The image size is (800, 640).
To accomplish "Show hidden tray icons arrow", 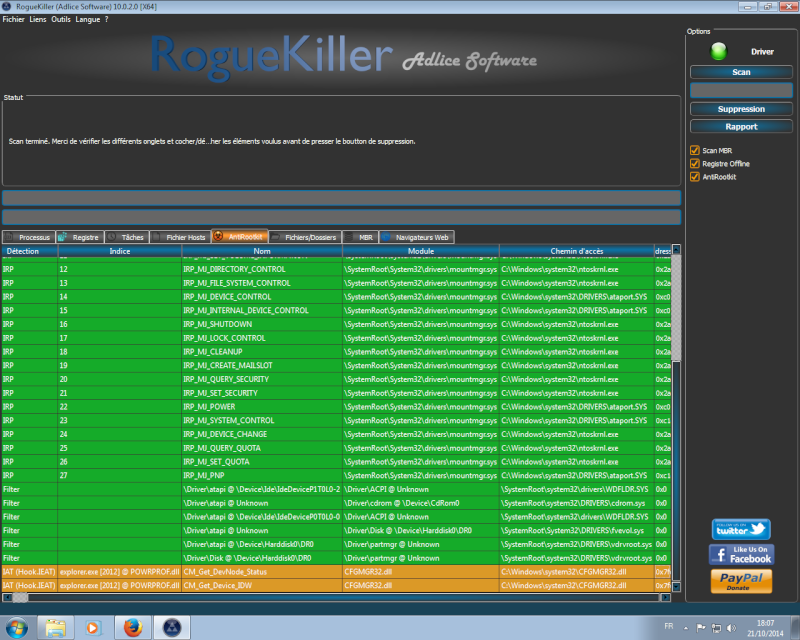I will (x=686, y=628).
